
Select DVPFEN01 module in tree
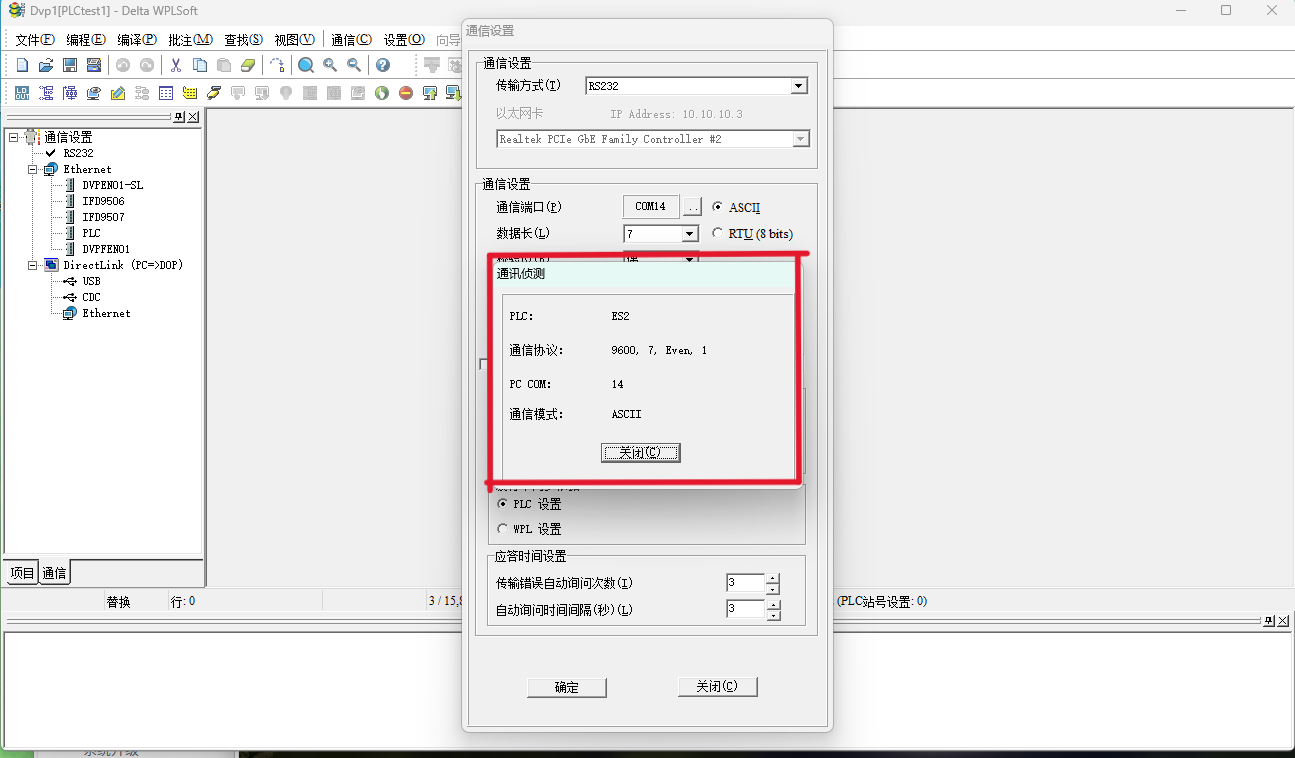106,249
